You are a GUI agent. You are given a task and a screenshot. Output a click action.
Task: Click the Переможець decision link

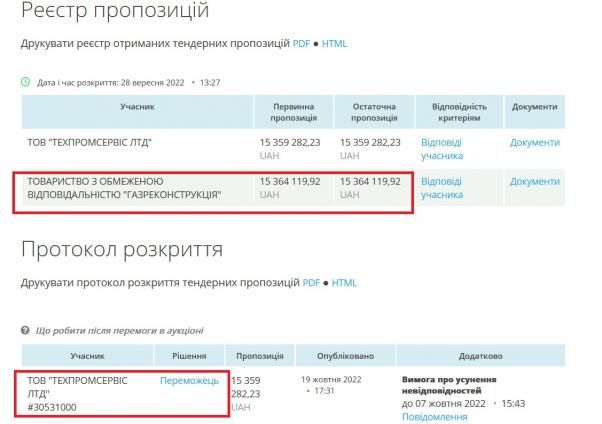pos(189,381)
